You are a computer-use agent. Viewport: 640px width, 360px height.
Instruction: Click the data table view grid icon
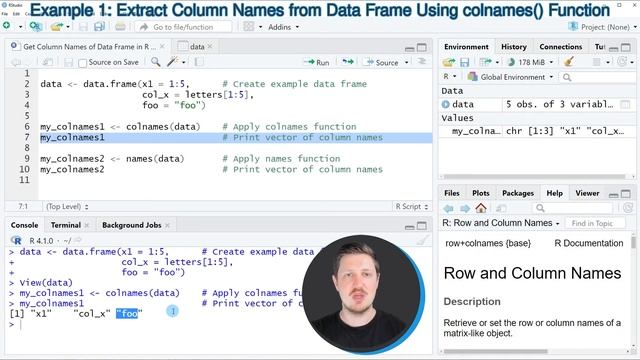coord(625,104)
